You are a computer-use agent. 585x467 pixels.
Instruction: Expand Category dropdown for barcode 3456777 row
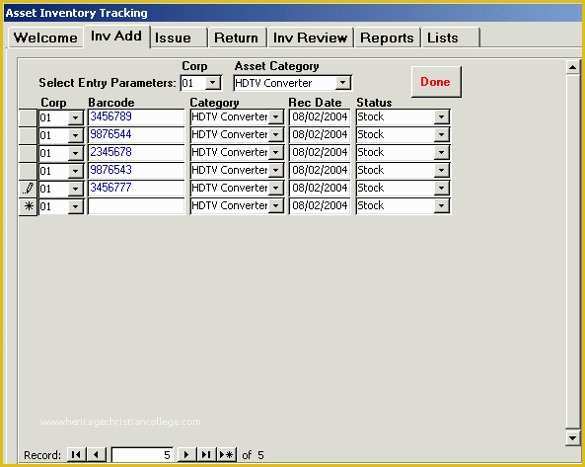point(275,188)
